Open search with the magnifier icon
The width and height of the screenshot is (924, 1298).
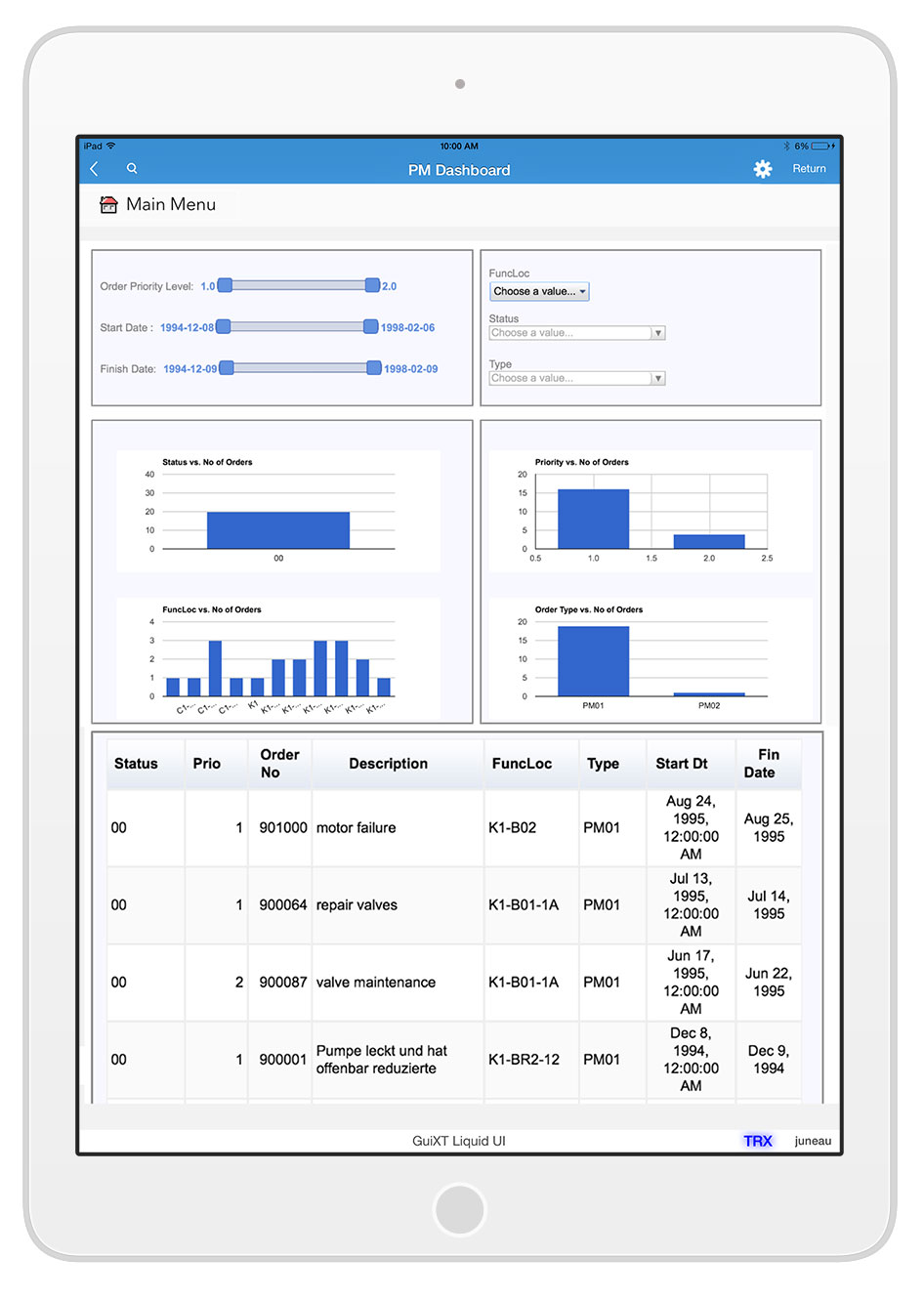(x=132, y=169)
